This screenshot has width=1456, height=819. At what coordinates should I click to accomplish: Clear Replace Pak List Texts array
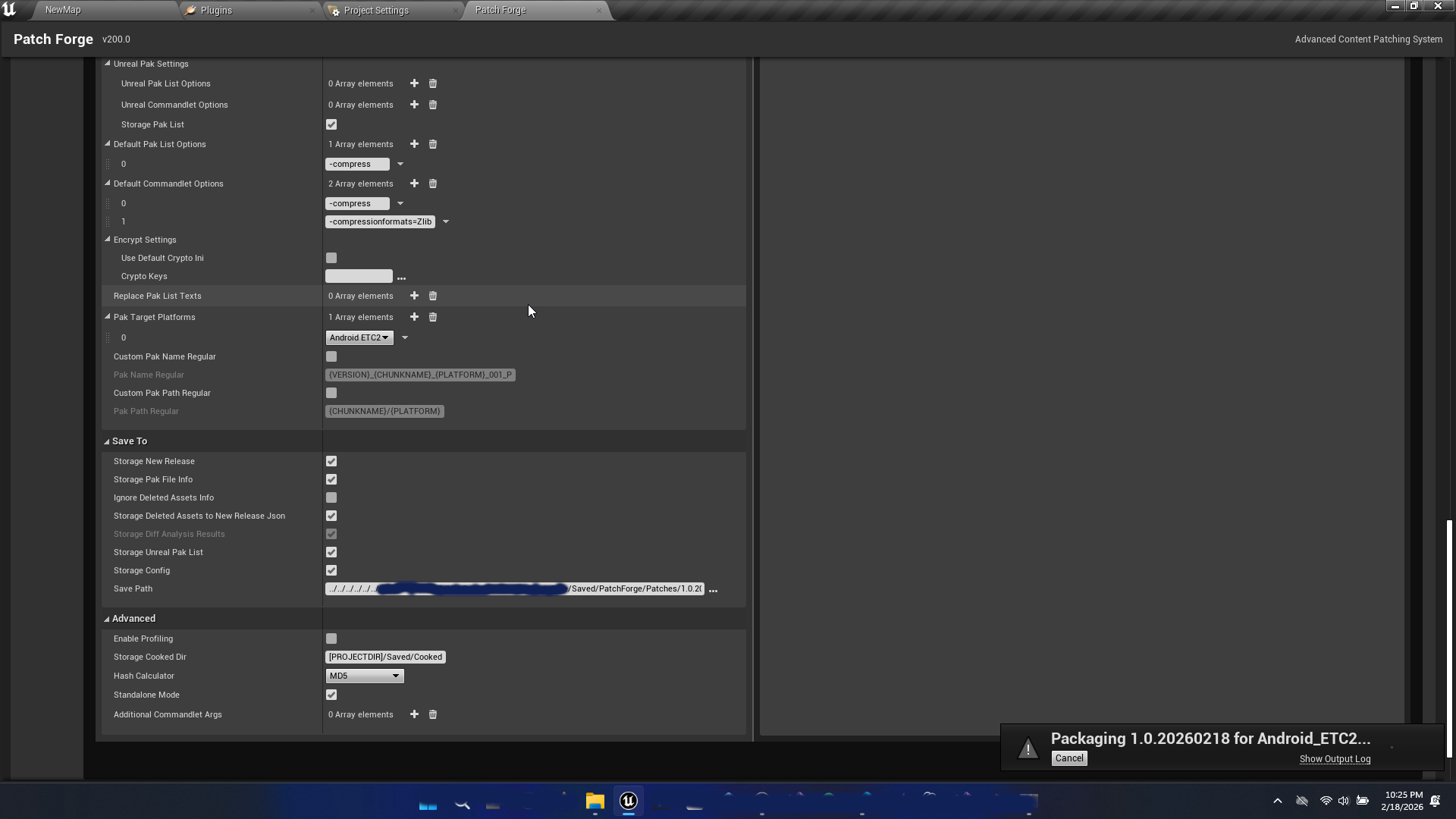433,296
